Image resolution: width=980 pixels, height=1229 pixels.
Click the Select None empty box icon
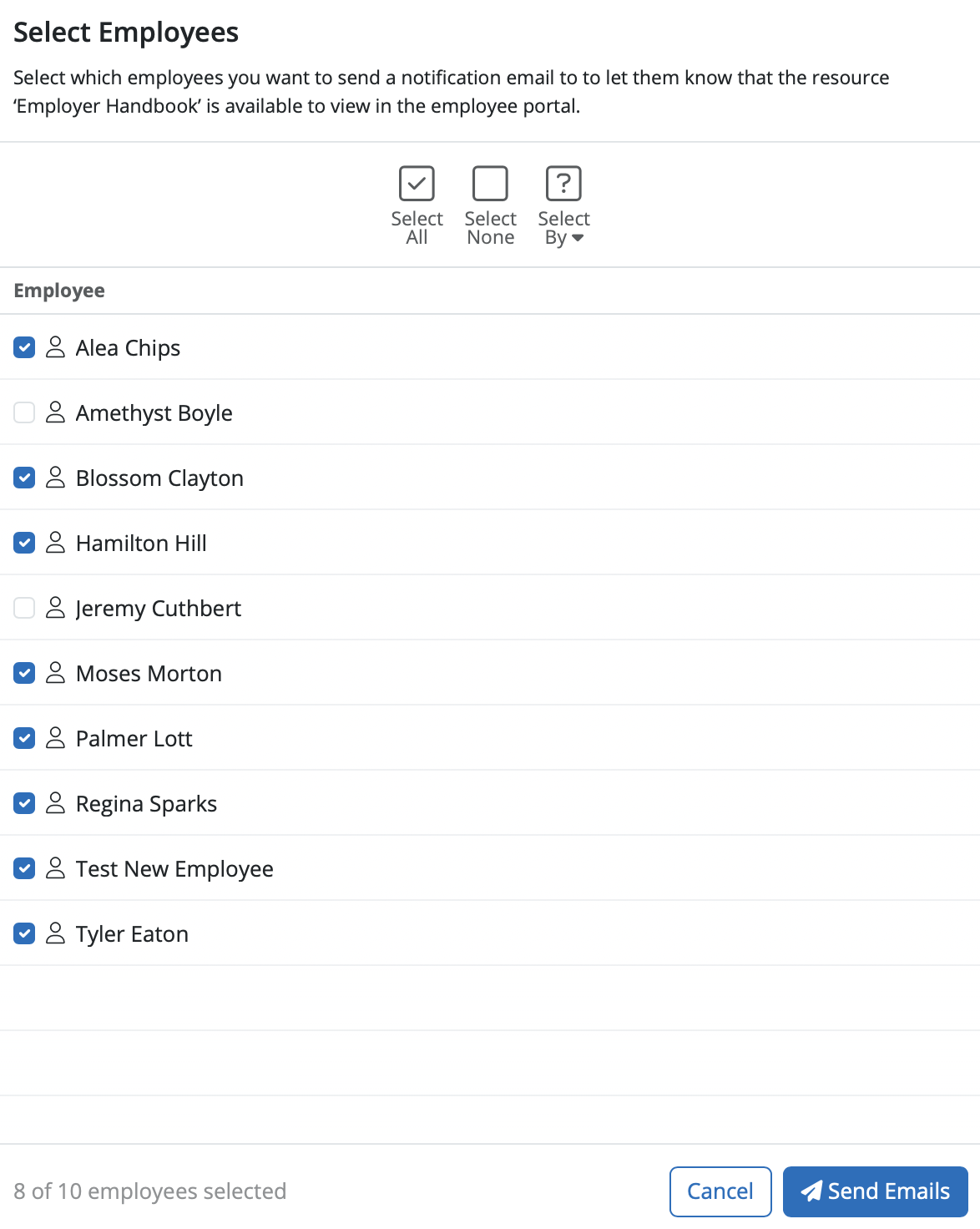(x=490, y=184)
